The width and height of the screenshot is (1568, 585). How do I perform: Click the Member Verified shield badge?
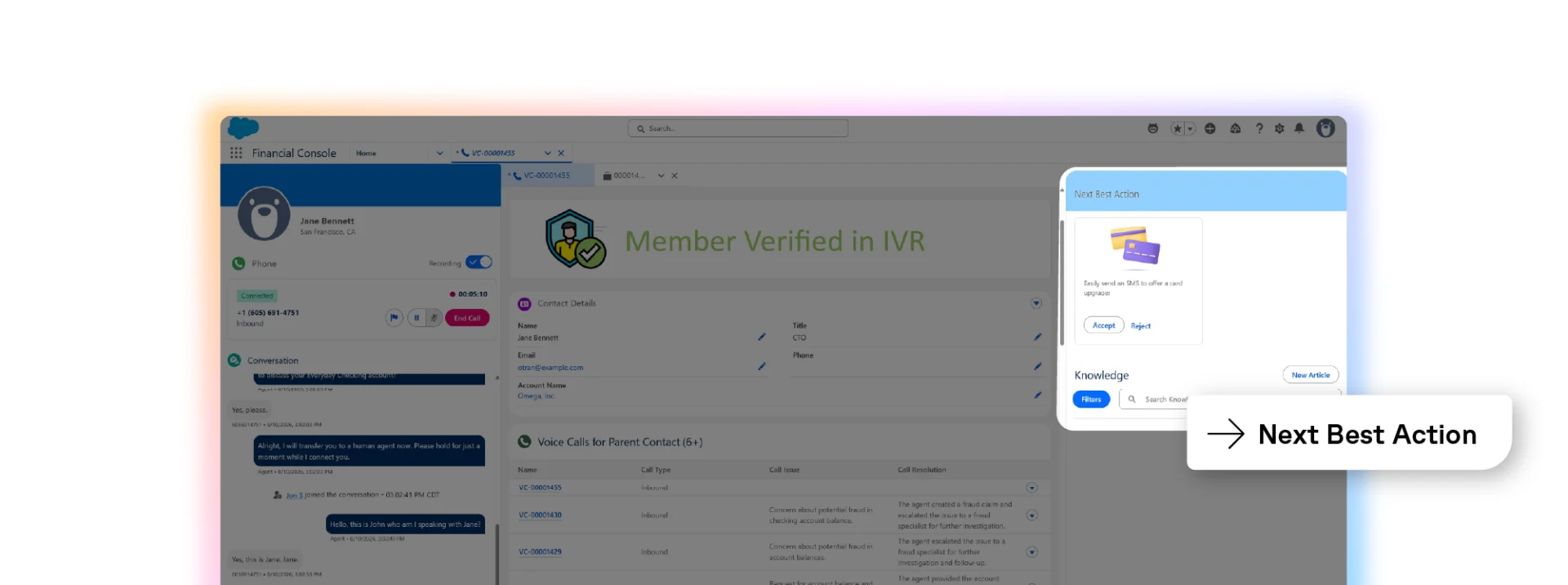click(576, 239)
